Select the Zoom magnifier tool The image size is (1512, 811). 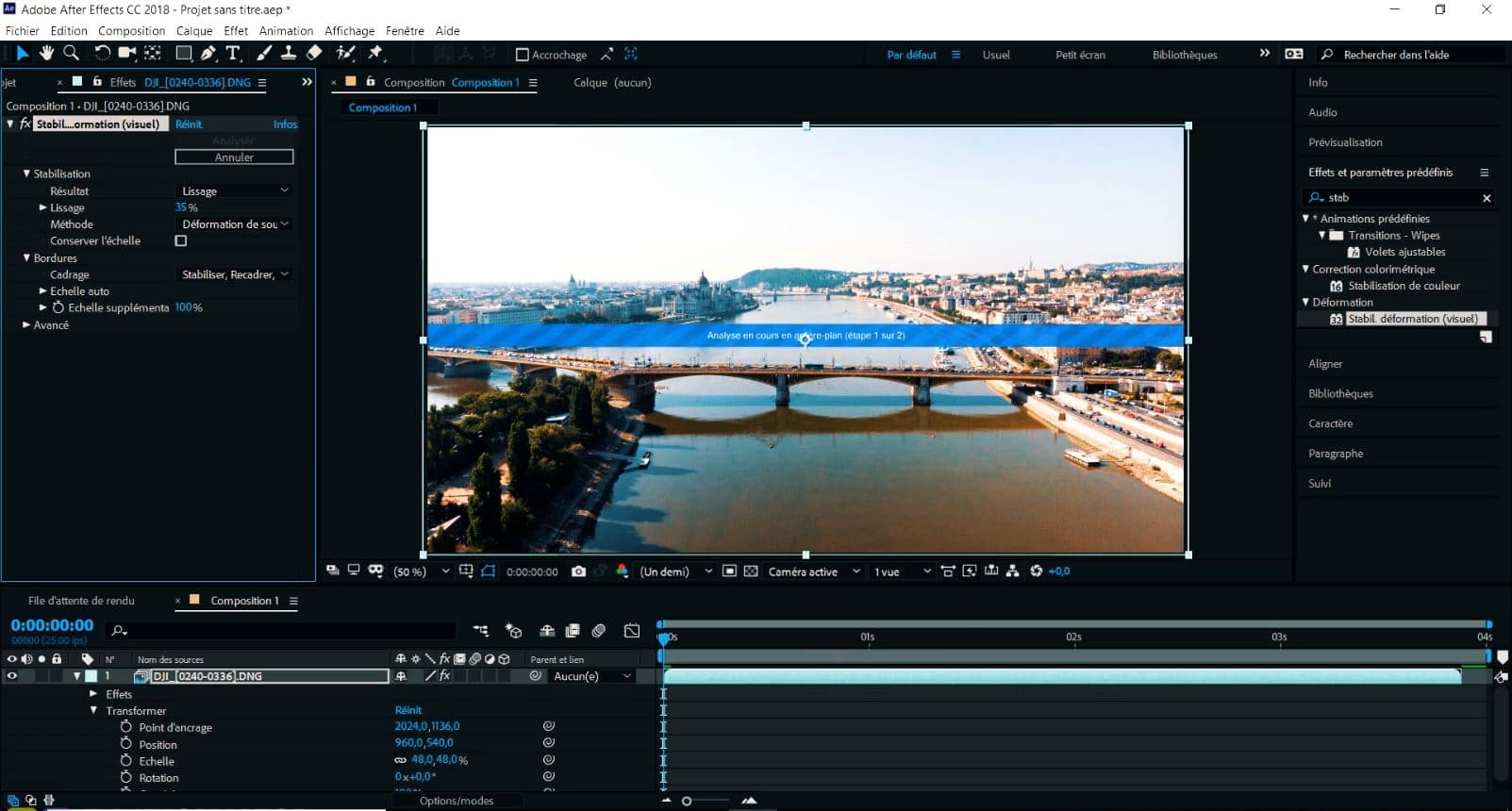coord(71,54)
